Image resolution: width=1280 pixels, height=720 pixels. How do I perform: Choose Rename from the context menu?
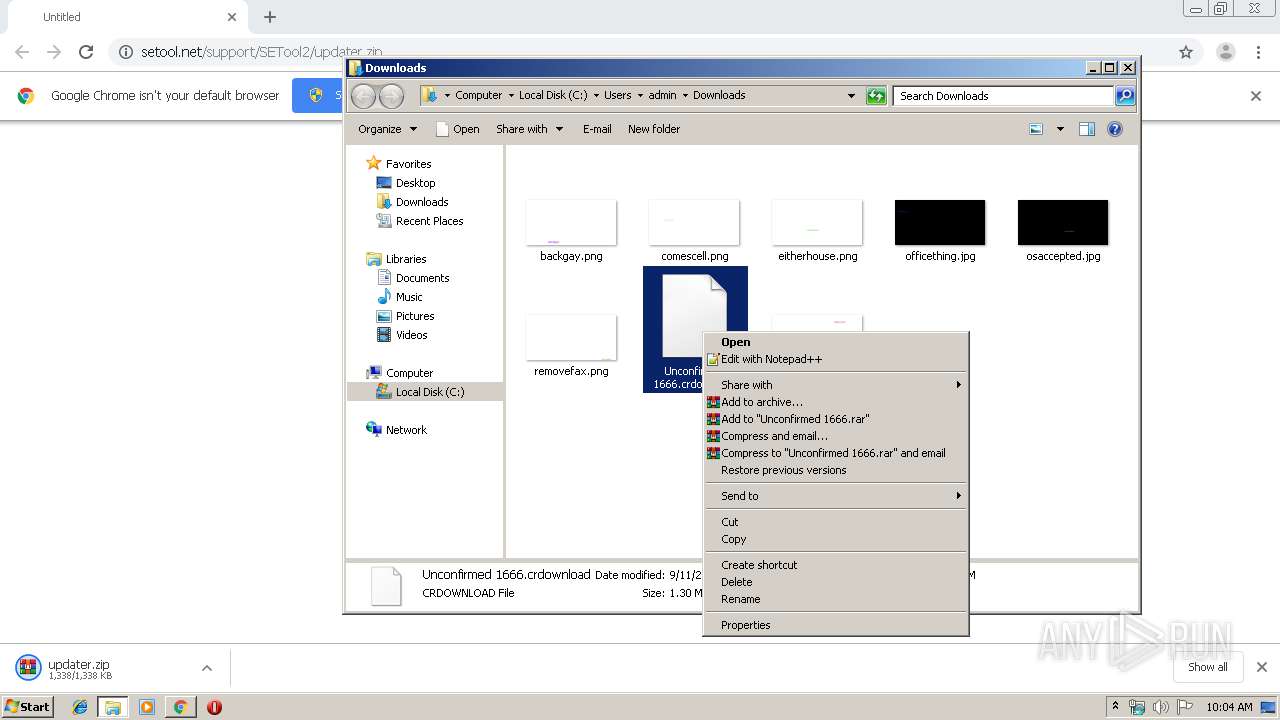[836, 599]
